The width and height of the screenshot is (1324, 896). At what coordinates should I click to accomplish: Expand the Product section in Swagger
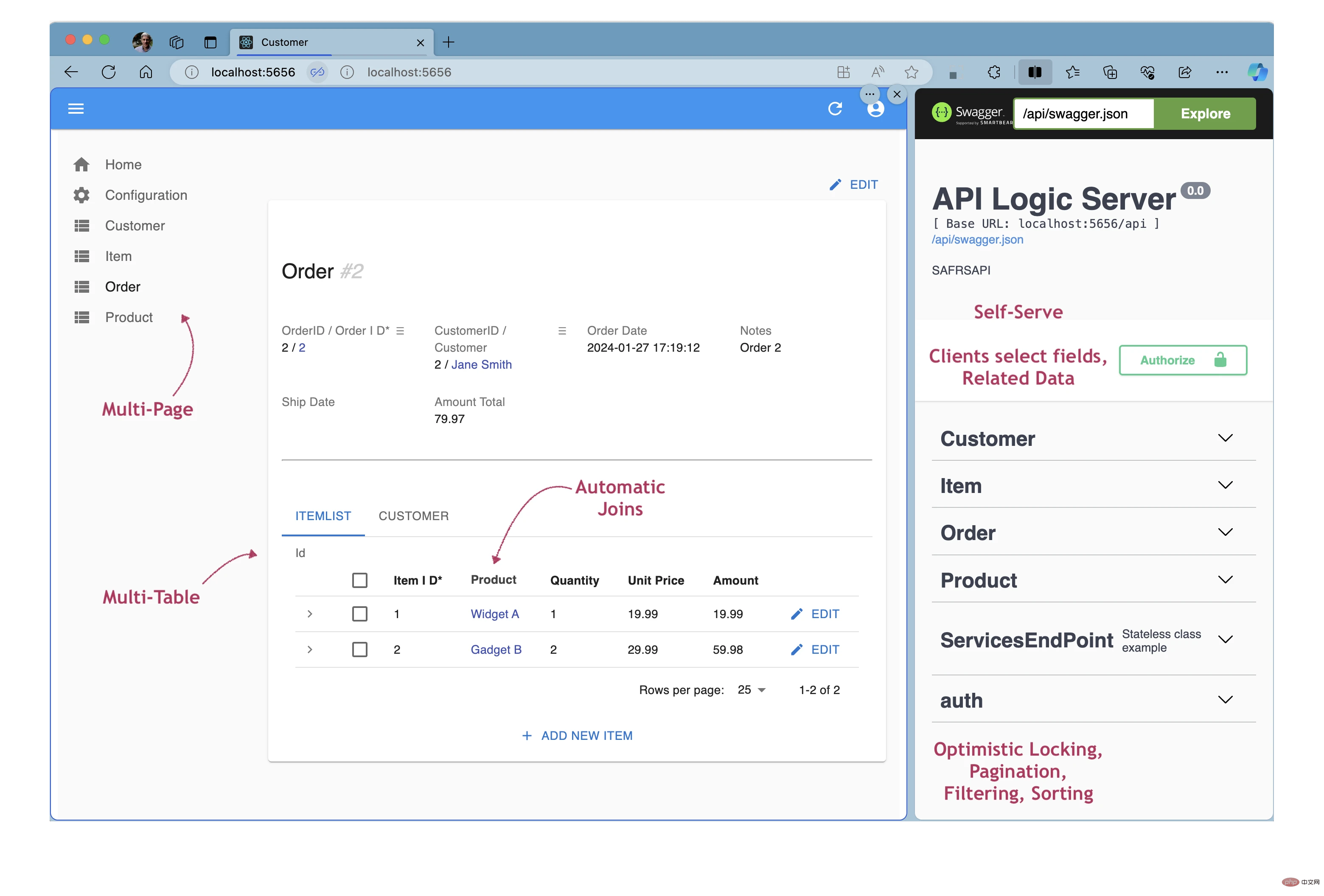[x=1093, y=580]
